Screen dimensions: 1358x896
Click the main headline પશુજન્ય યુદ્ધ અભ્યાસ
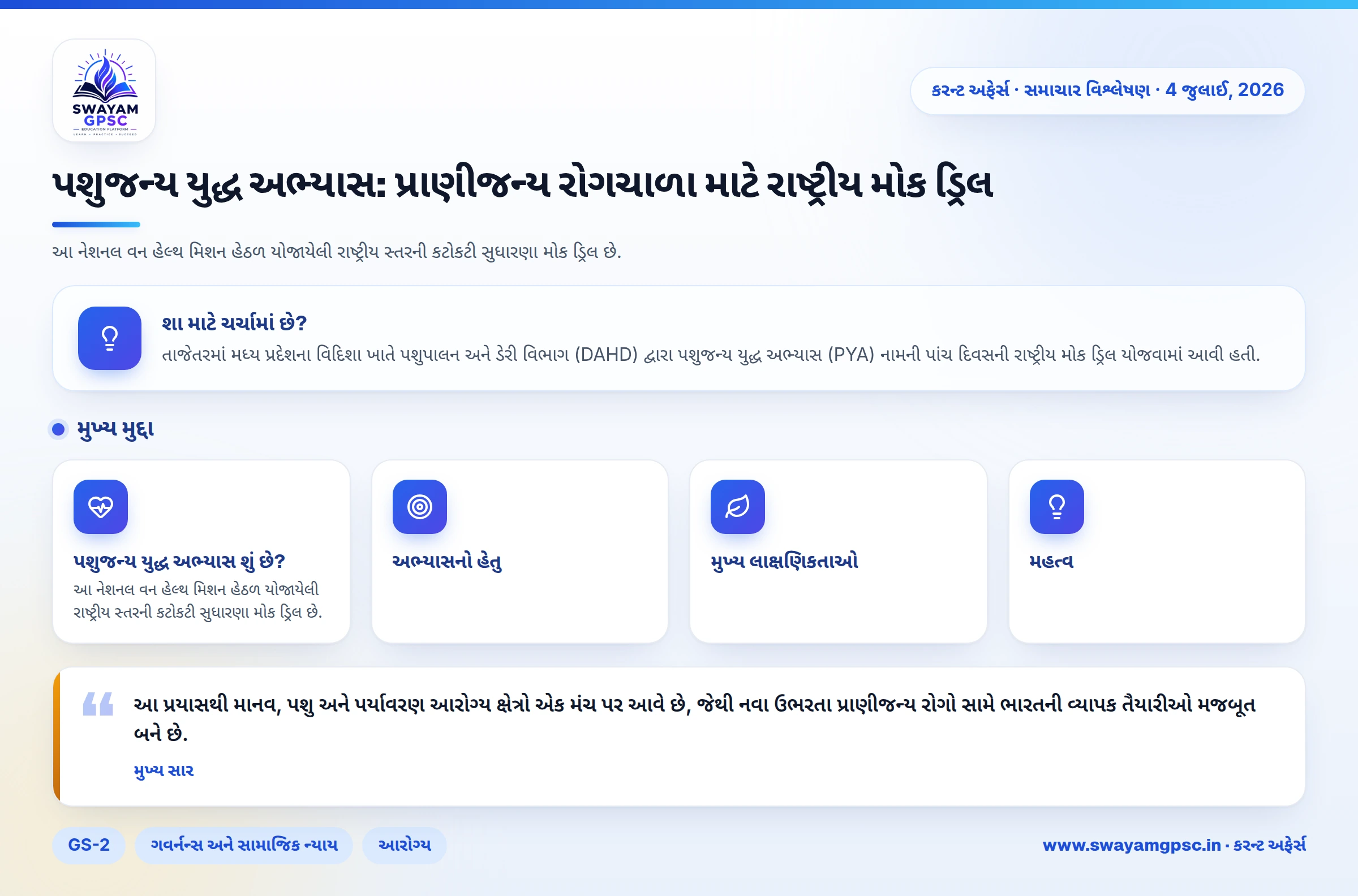[522, 185]
